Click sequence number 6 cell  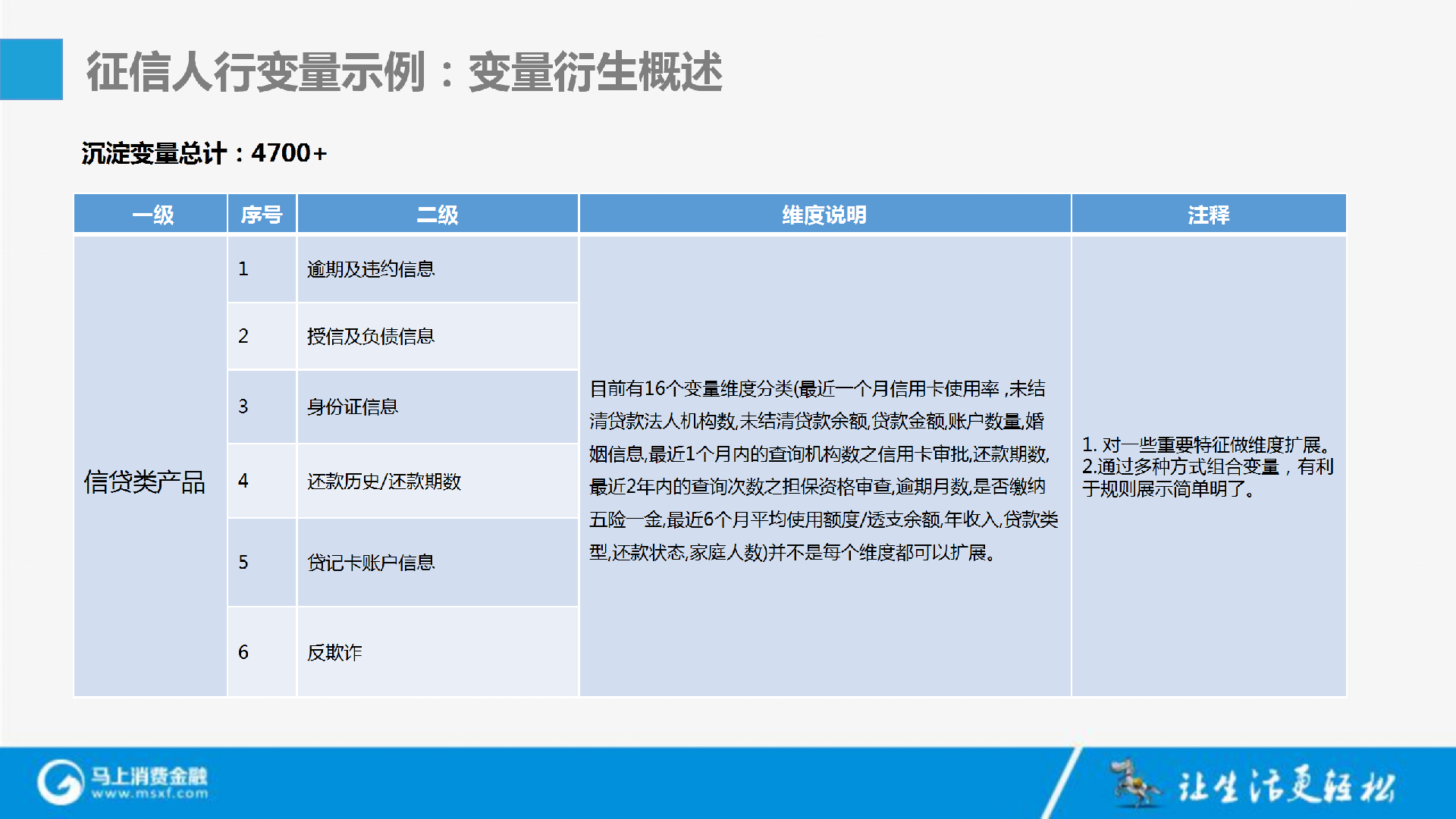pos(262,652)
